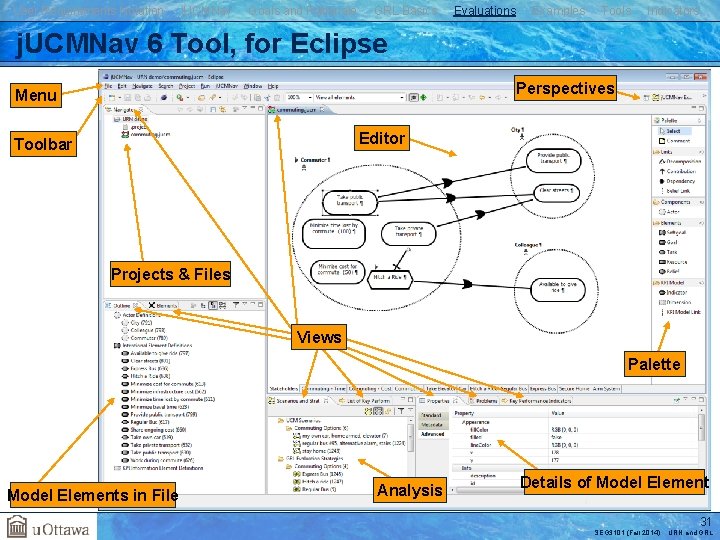Collapse the Elements palette drawer
720x540 pixels.
pos(678,223)
